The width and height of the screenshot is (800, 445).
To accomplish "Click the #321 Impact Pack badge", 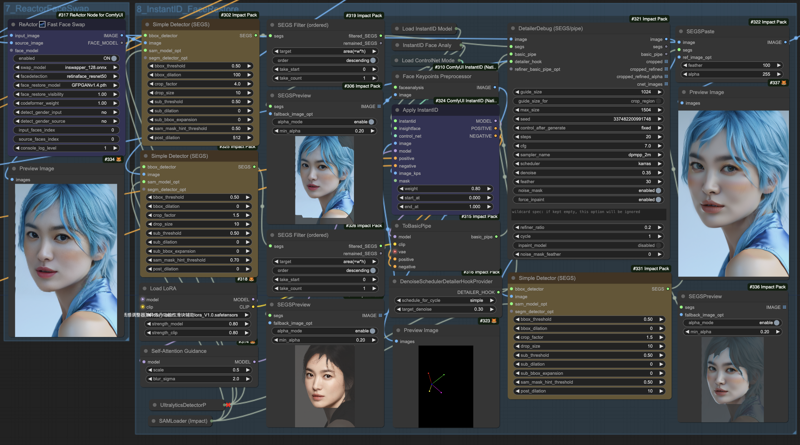I will click(649, 19).
